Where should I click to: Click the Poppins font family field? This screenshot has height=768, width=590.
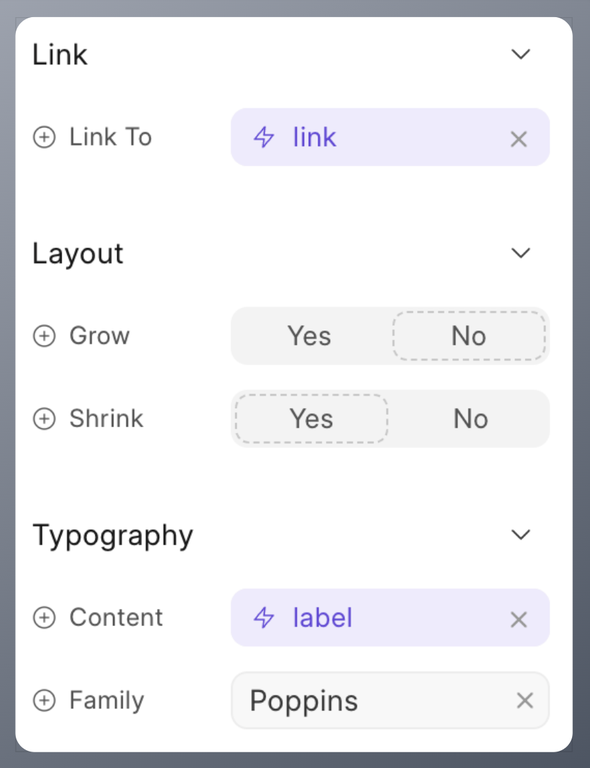390,700
